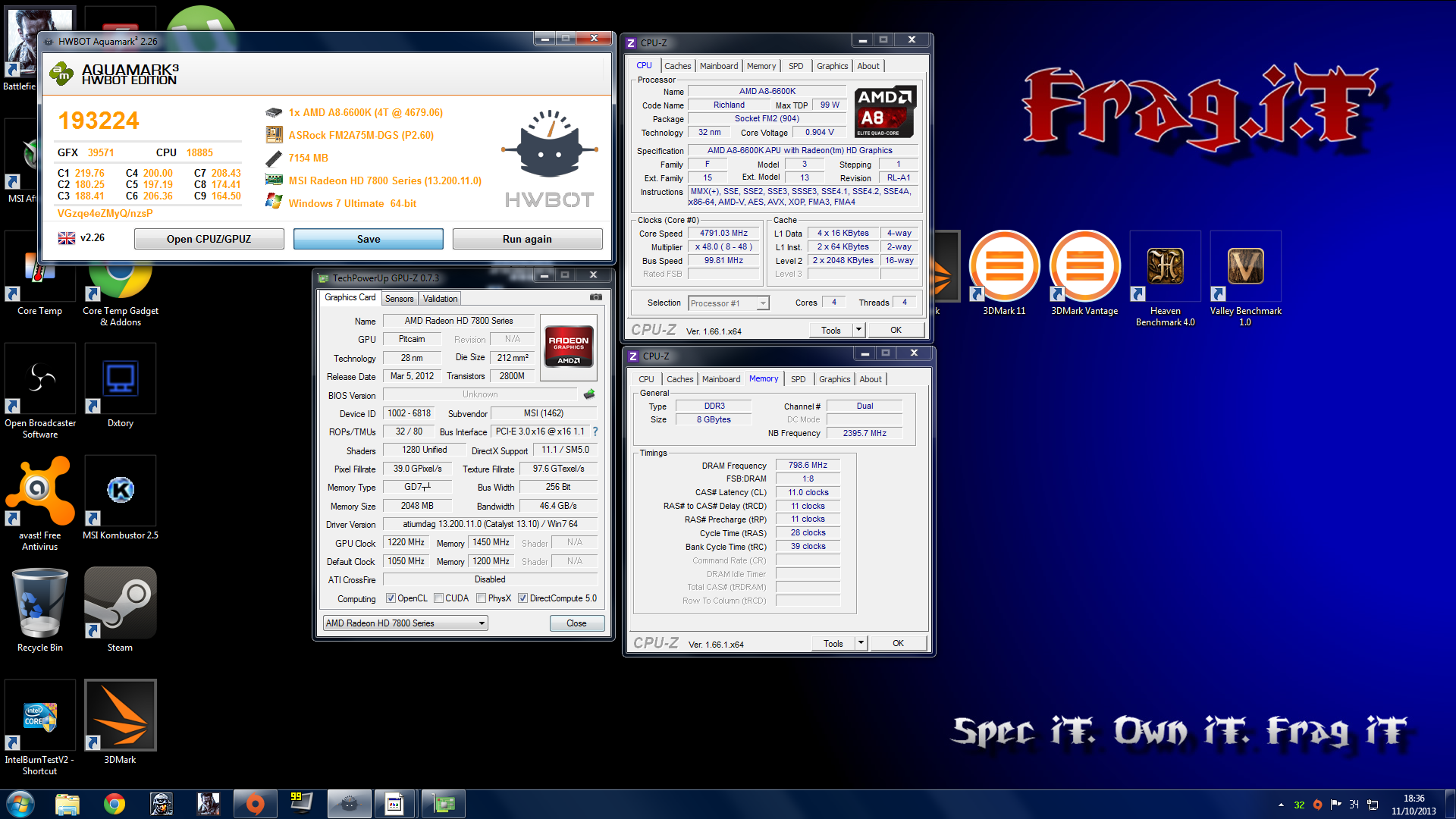Open Memory tab in upper CPU-Z
Image resolution: width=1456 pixels, height=819 pixels.
tap(761, 66)
